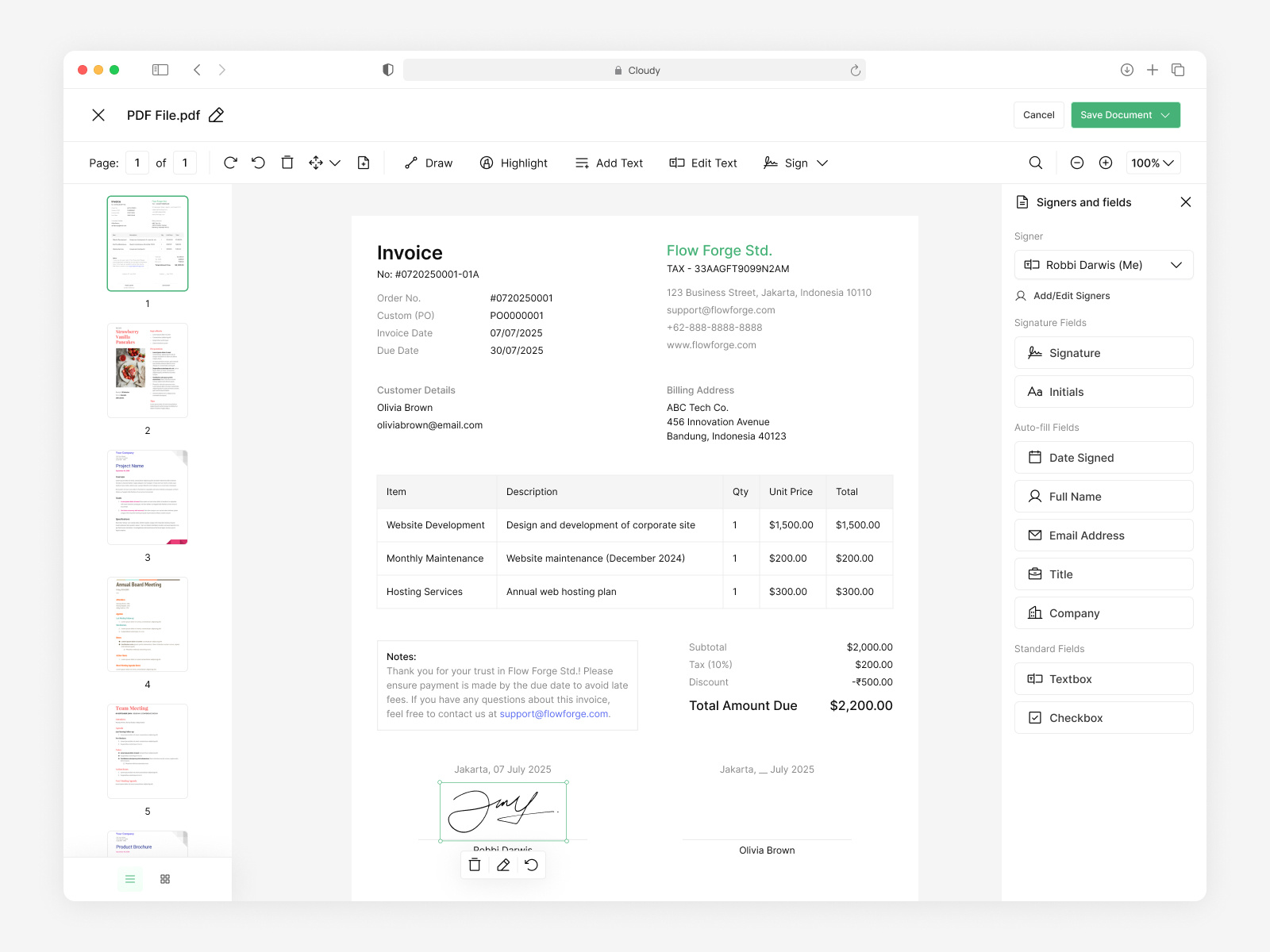The width and height of the screenshot is (1270, 952).
Task: Open the 100% zoom level dropdown
Action: point(1153,163)
